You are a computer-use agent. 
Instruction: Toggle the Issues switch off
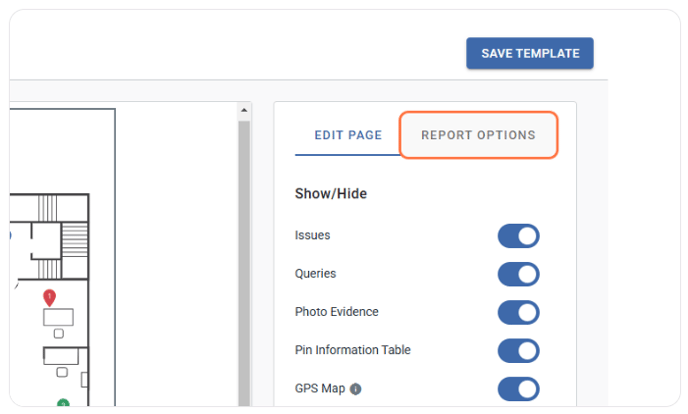(518, 236)
